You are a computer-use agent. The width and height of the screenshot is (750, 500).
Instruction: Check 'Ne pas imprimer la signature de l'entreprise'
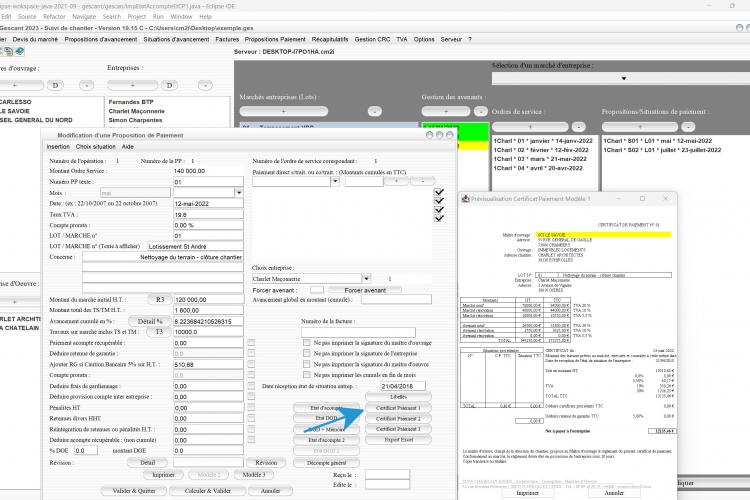pyautogui.click(x=307, y=353)
